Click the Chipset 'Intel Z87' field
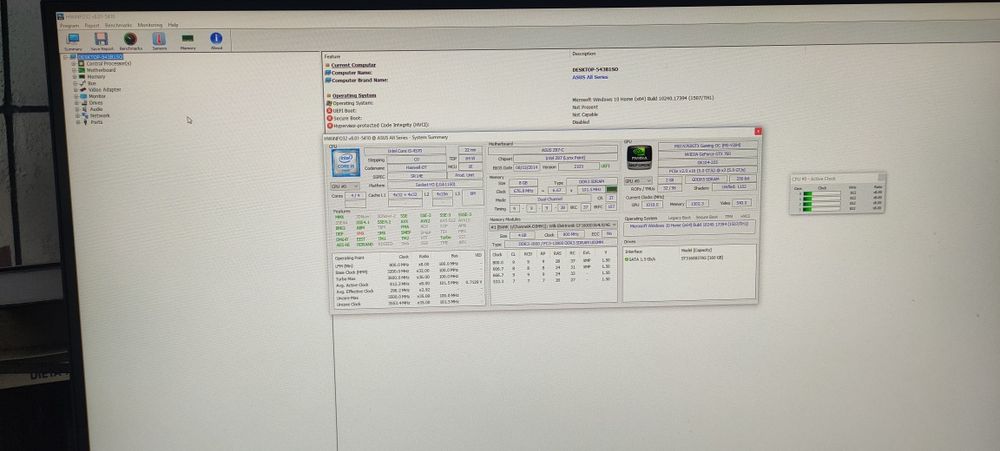Image resolution: width=1000 pixels, height=451 pixels. [x=565, y=158]
